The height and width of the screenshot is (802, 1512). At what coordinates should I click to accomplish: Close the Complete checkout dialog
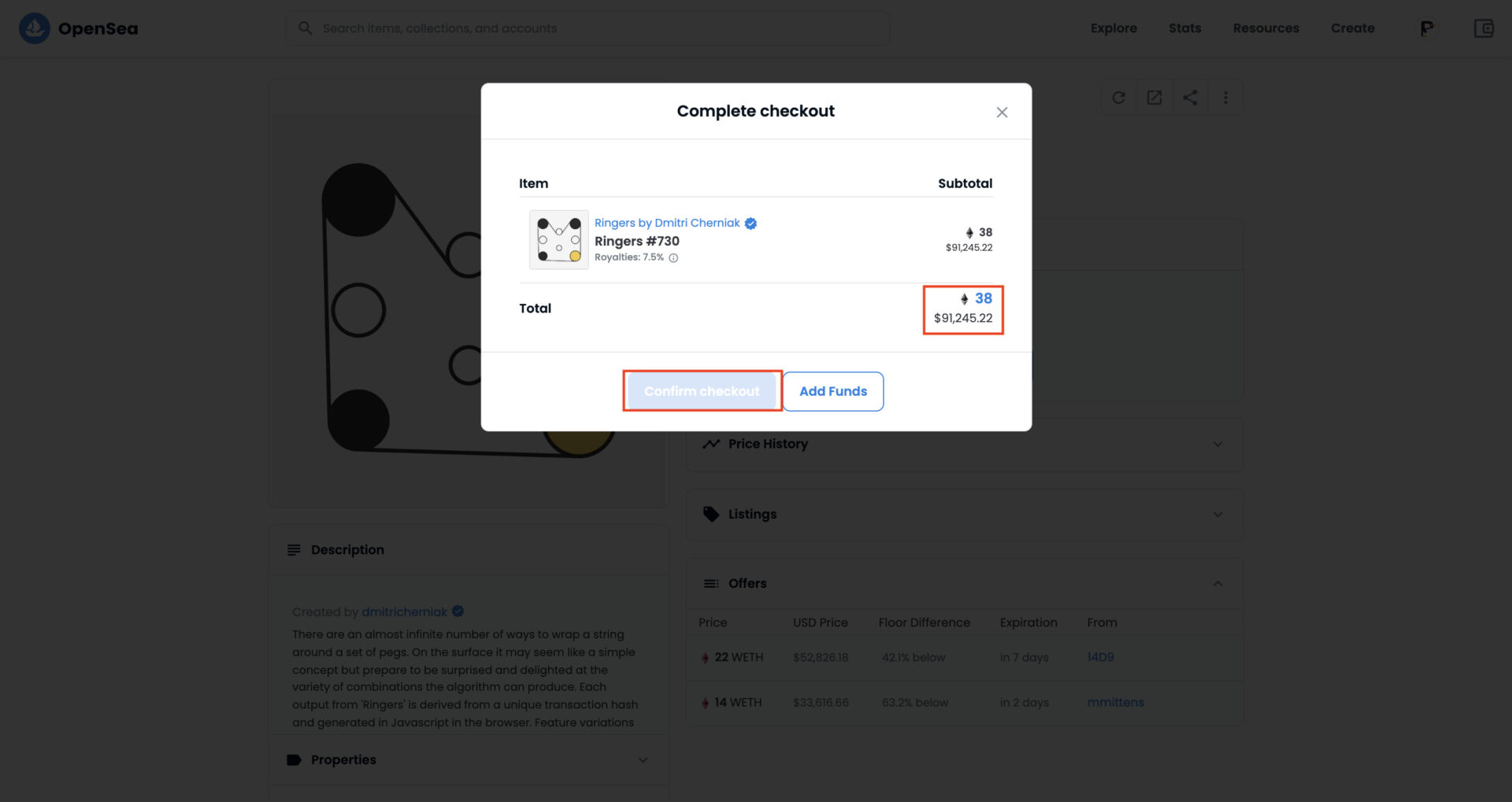pyautogui.click(x=1002, y=113)
